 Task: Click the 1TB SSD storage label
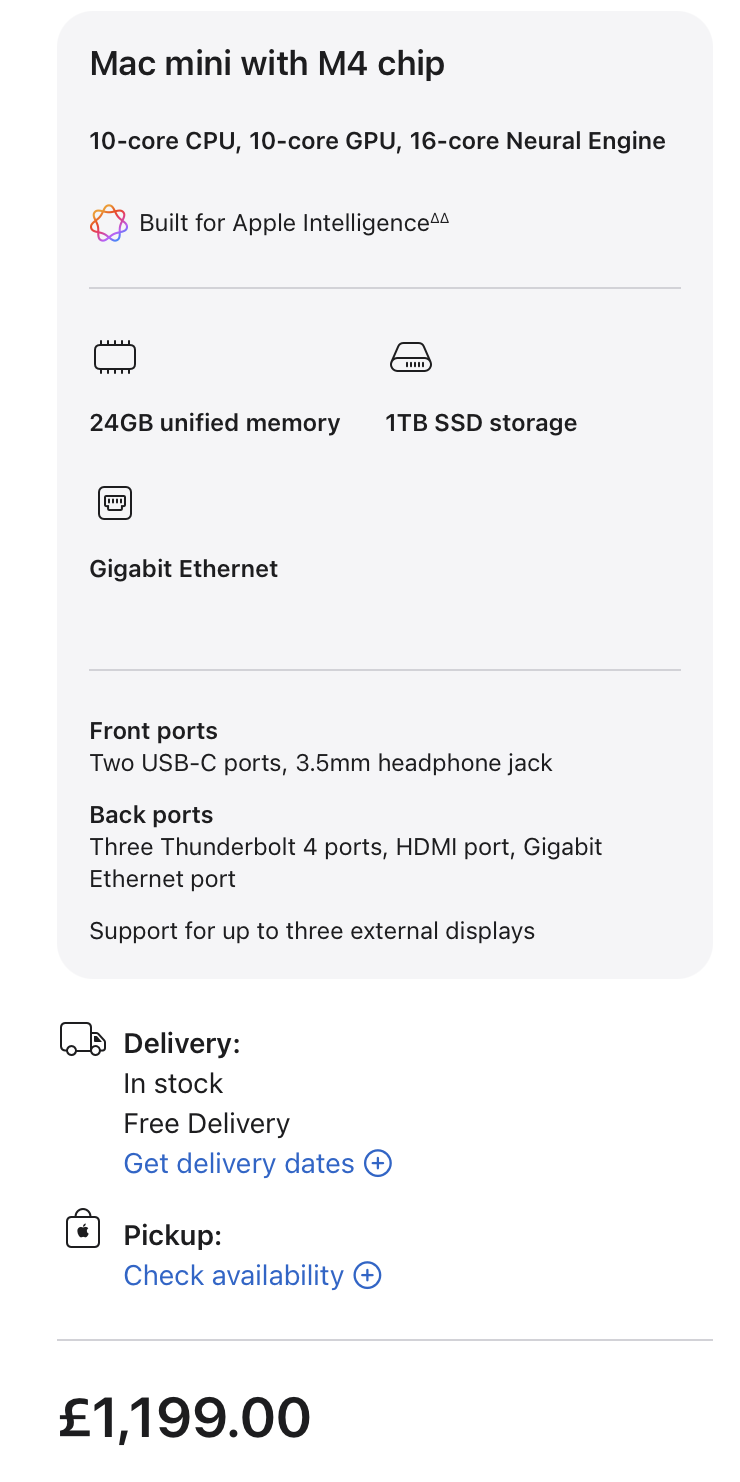(481, 423)
